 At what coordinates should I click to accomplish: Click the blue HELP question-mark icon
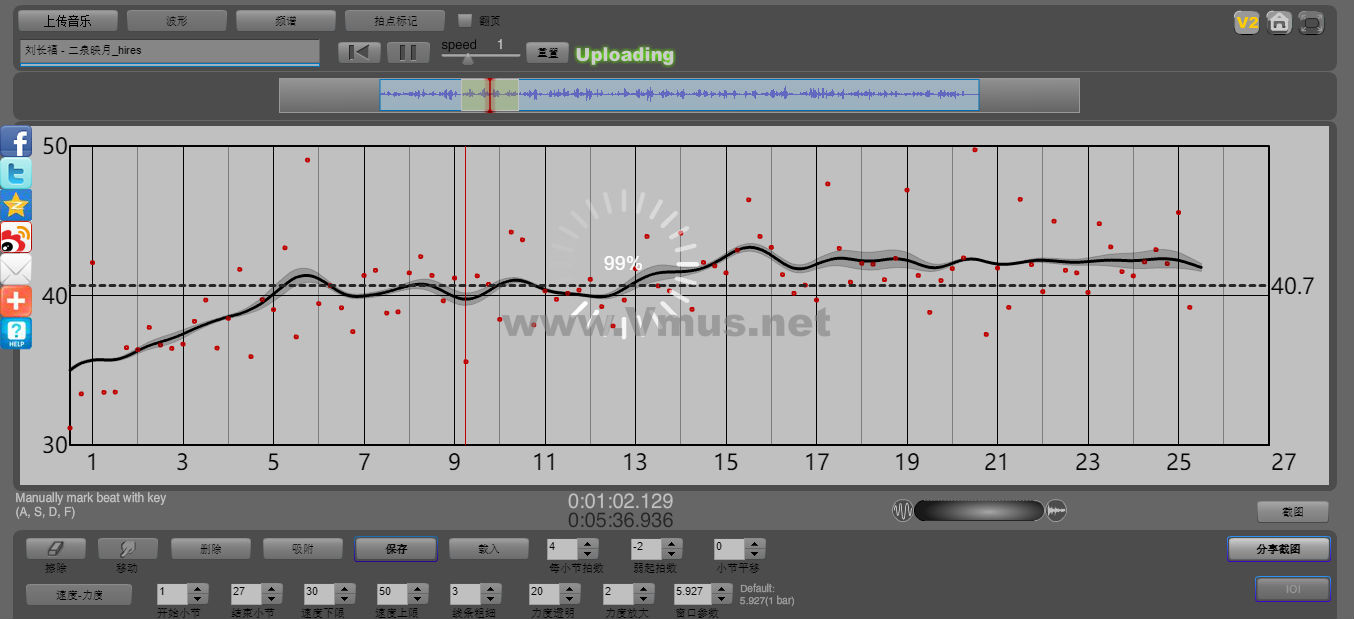pyautogui.click(x=16, y=333)
